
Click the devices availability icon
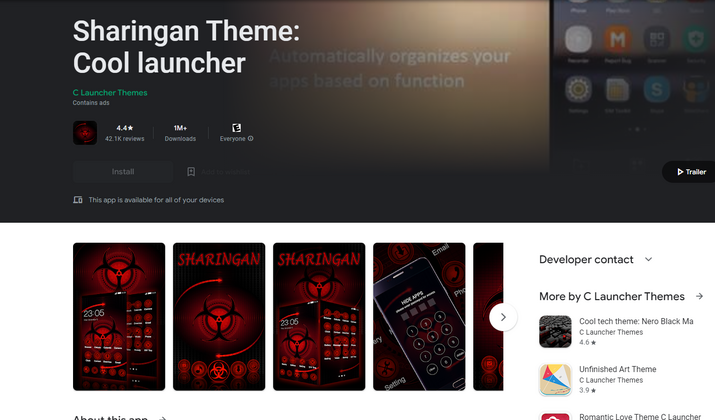click(x=78, y=200)
